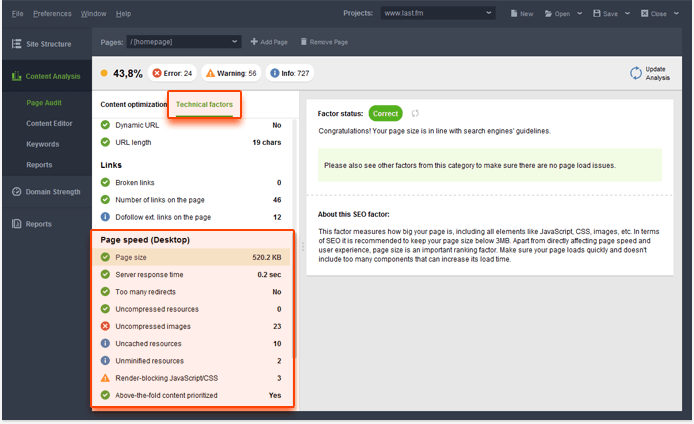Toggle the Warning: 56 filter

click(231, 73)
